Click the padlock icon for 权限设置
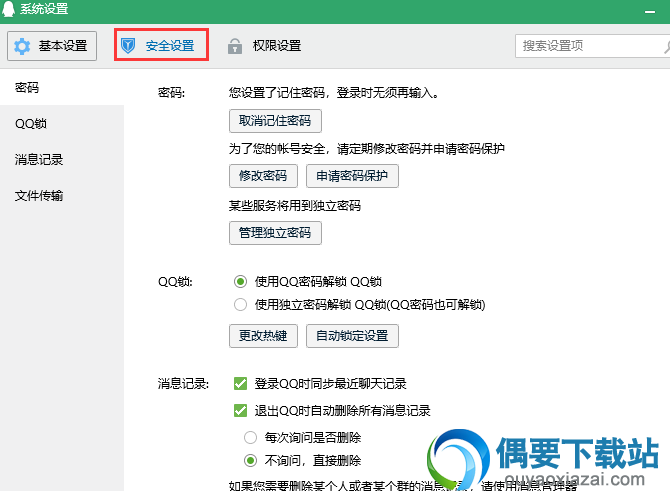 (235, 46)
